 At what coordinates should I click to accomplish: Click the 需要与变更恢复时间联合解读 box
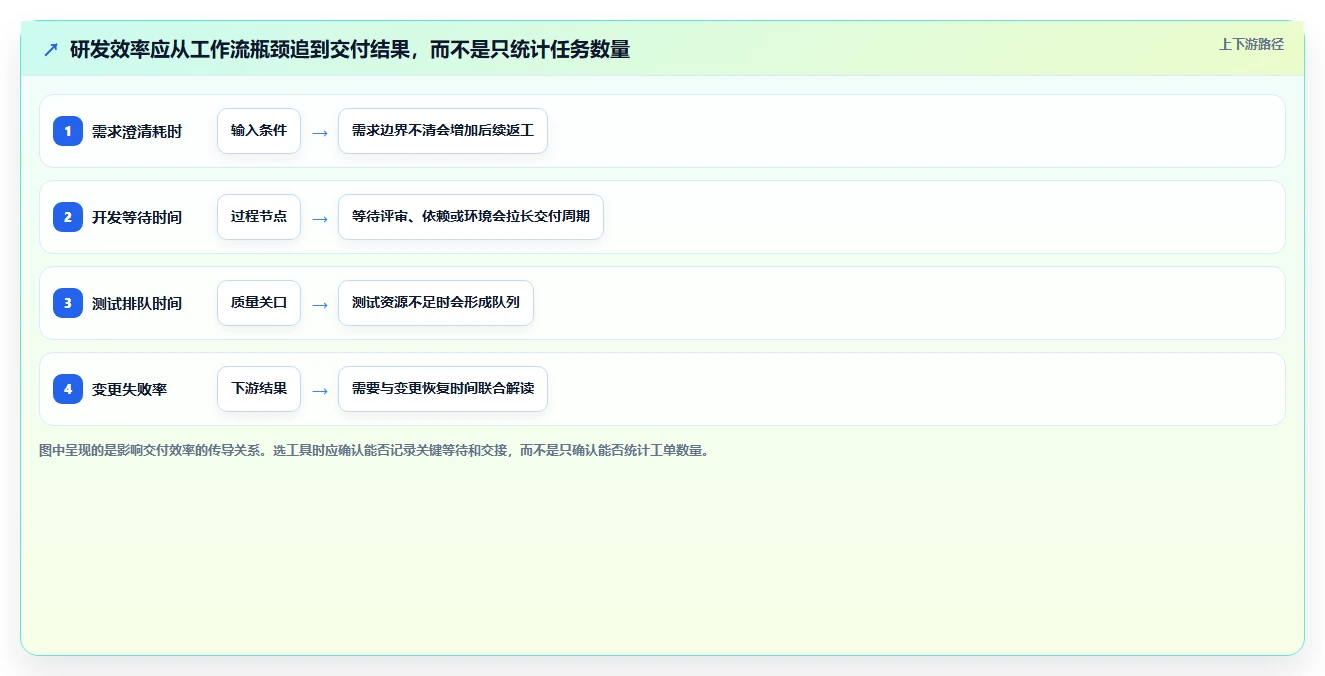pyautogui.click(x=443, y=389)
